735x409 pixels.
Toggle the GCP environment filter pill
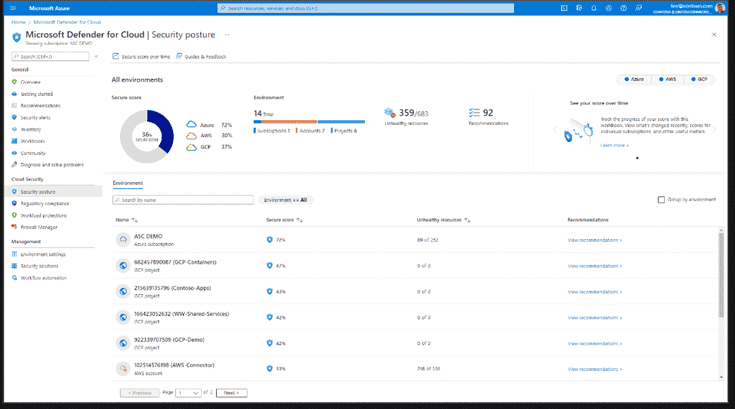[x=699, y=79]
